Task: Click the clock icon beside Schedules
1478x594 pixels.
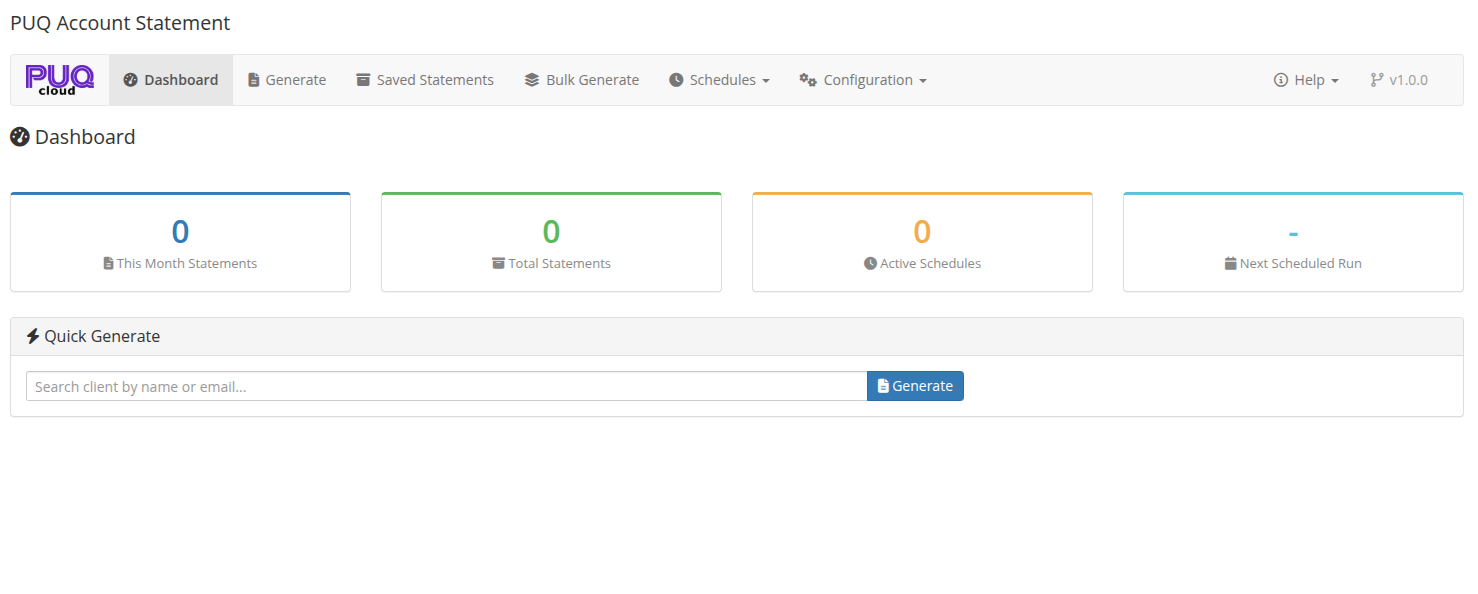Action: (678, 79)
